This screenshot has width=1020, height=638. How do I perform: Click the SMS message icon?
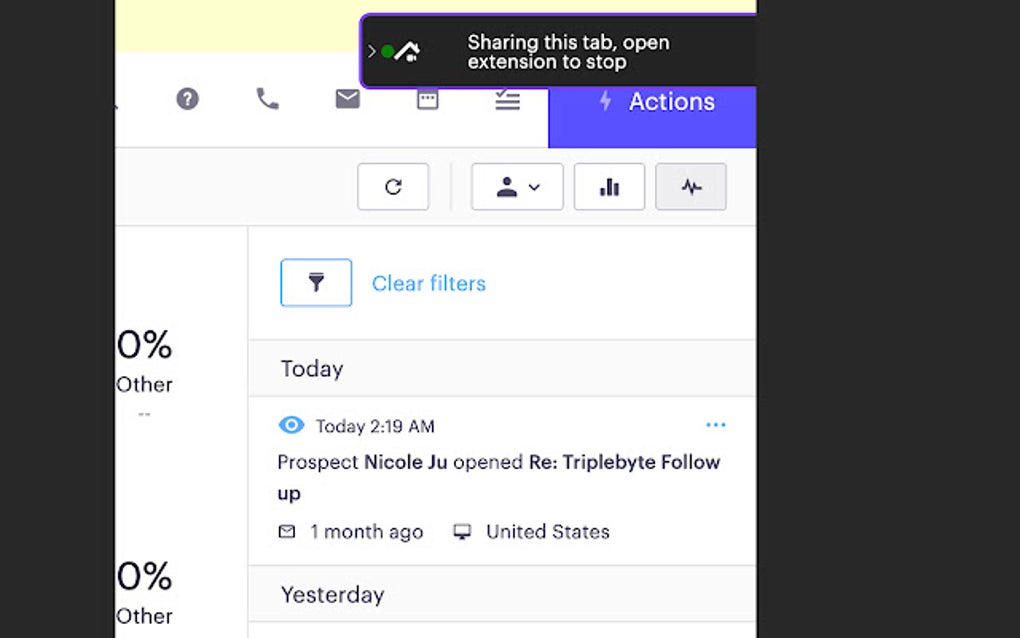tap(427, 99)
